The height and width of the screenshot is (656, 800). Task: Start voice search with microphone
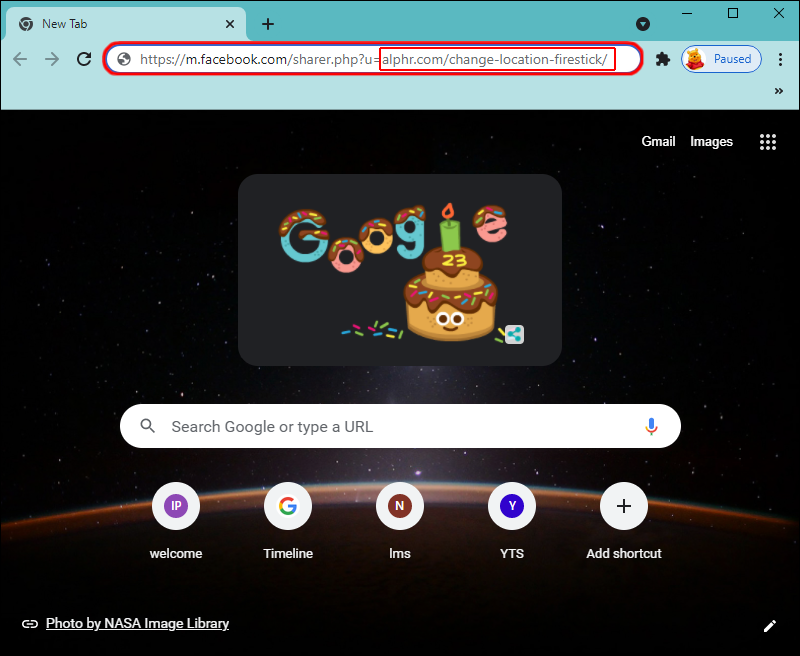point(651,426)
